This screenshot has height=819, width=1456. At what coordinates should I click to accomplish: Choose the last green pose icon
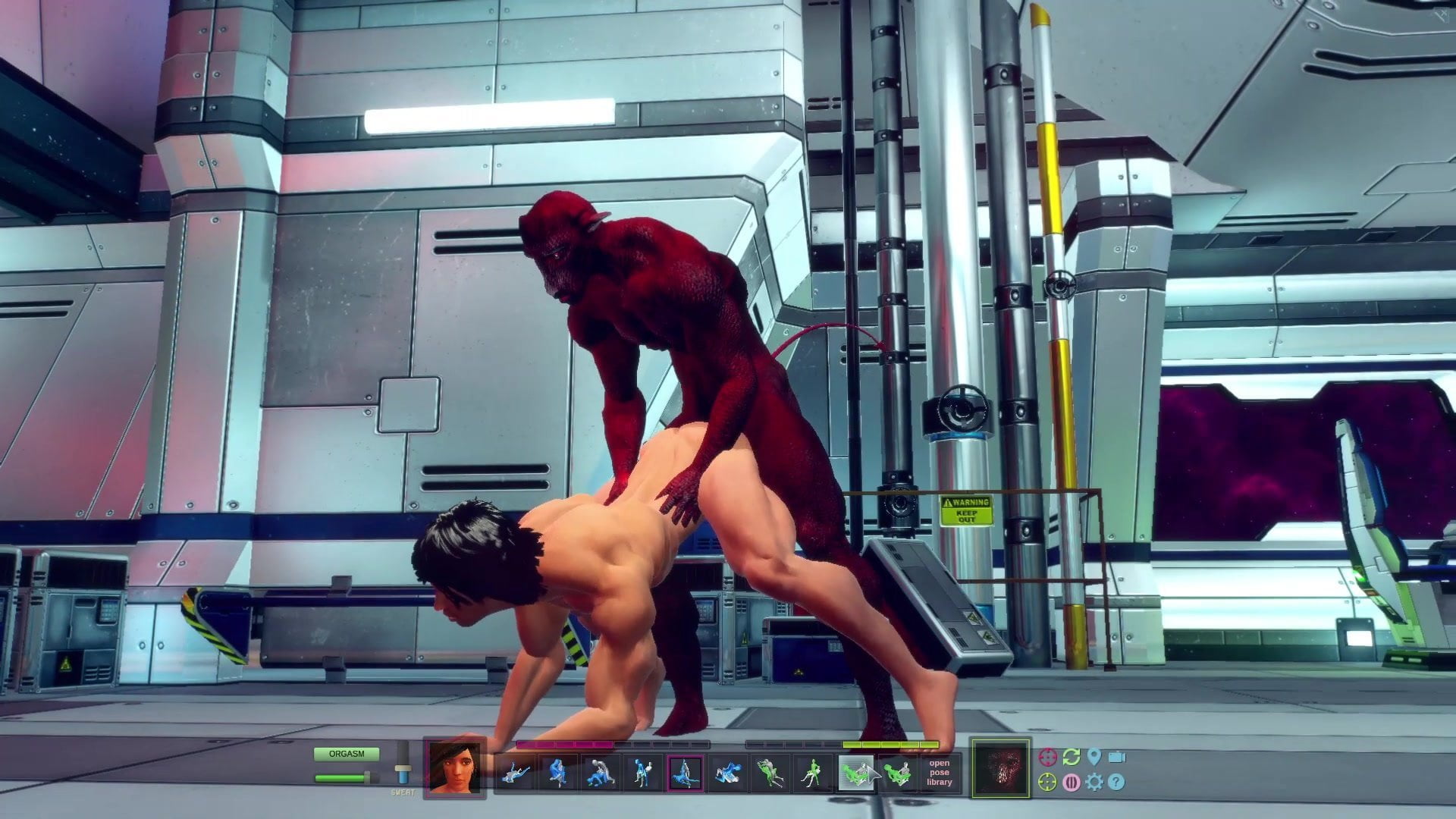898,773
